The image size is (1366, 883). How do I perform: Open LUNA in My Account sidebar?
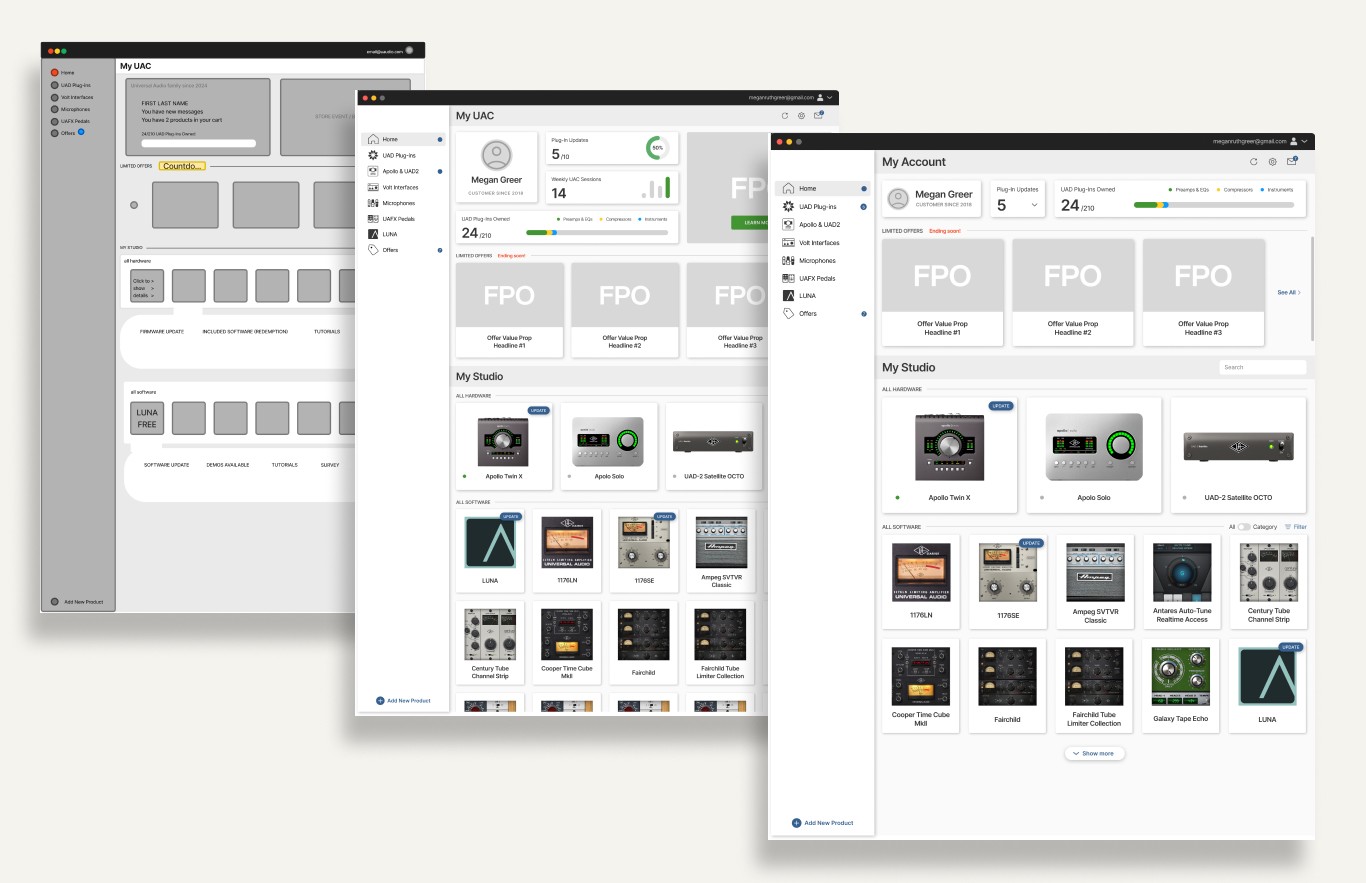pos(822,296)
